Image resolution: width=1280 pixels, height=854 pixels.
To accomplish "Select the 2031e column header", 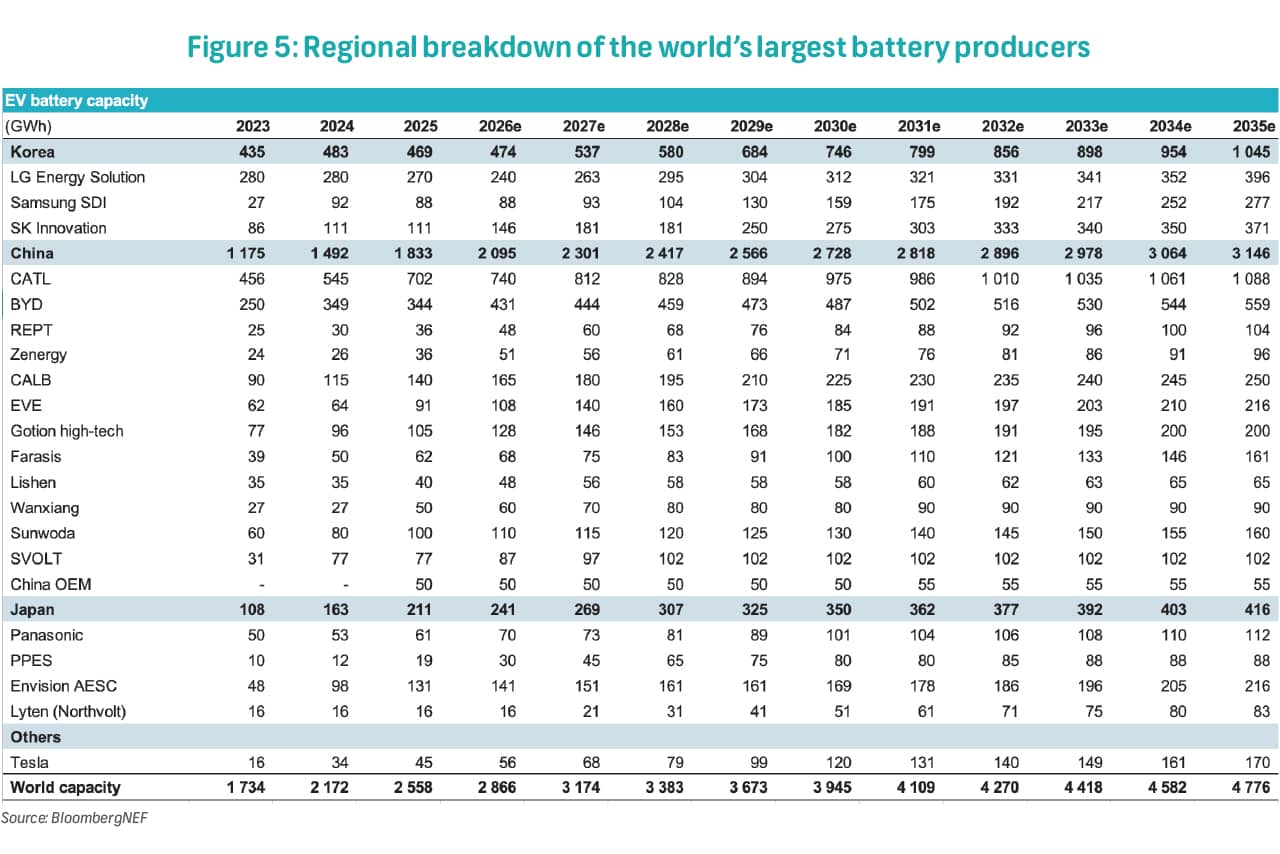I will coord(920,126).
